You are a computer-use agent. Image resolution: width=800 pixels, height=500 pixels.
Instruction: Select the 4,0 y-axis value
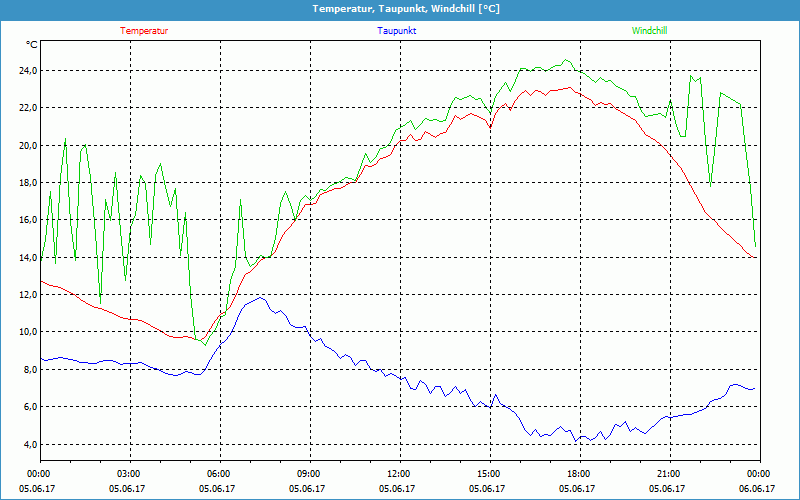(x=27, y=444)
